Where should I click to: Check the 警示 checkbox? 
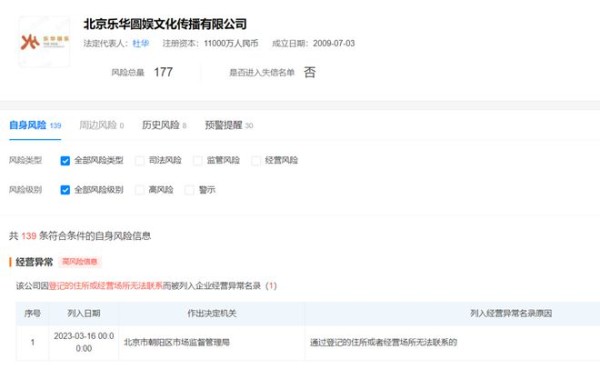coord(189,190)
